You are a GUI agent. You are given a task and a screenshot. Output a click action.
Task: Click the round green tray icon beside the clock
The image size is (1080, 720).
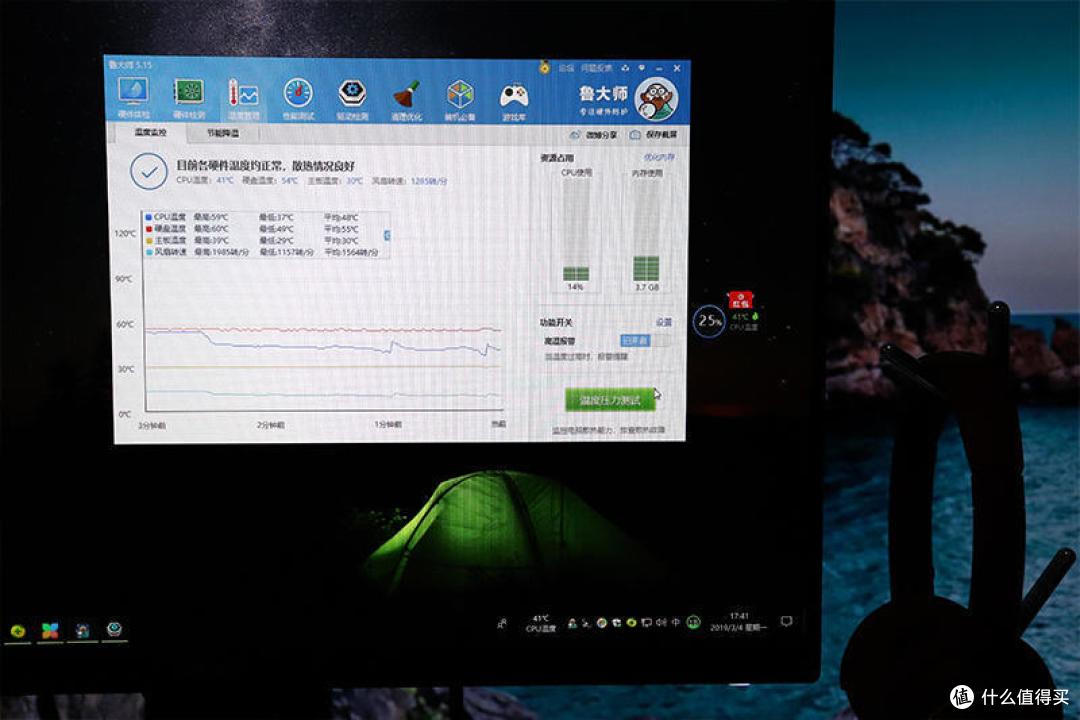694,622
